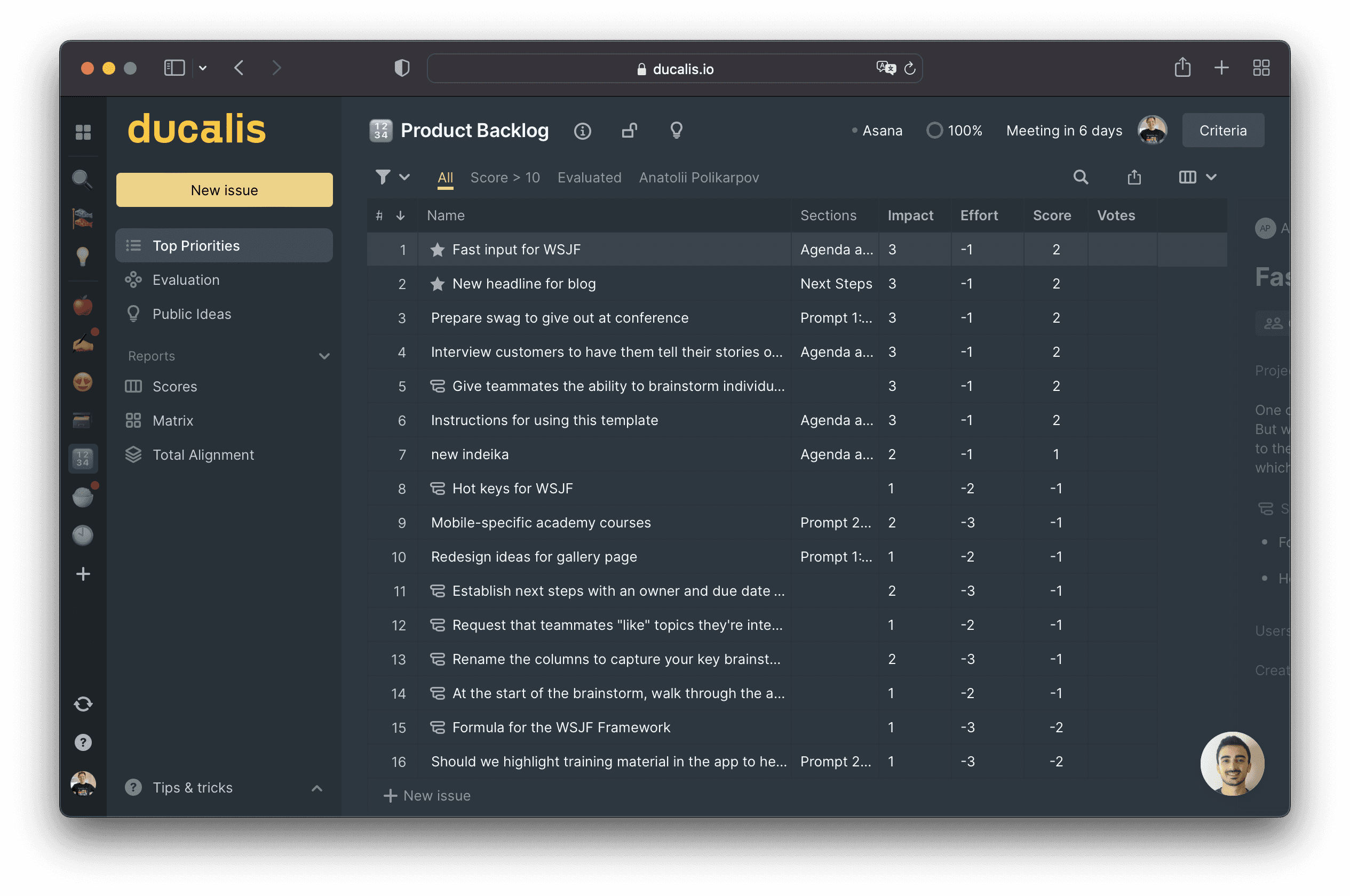The height and width of the screenshot is (896, 1350).
Task: Click the sync refresh icon in left rail
Action: [x=83, y=704]
